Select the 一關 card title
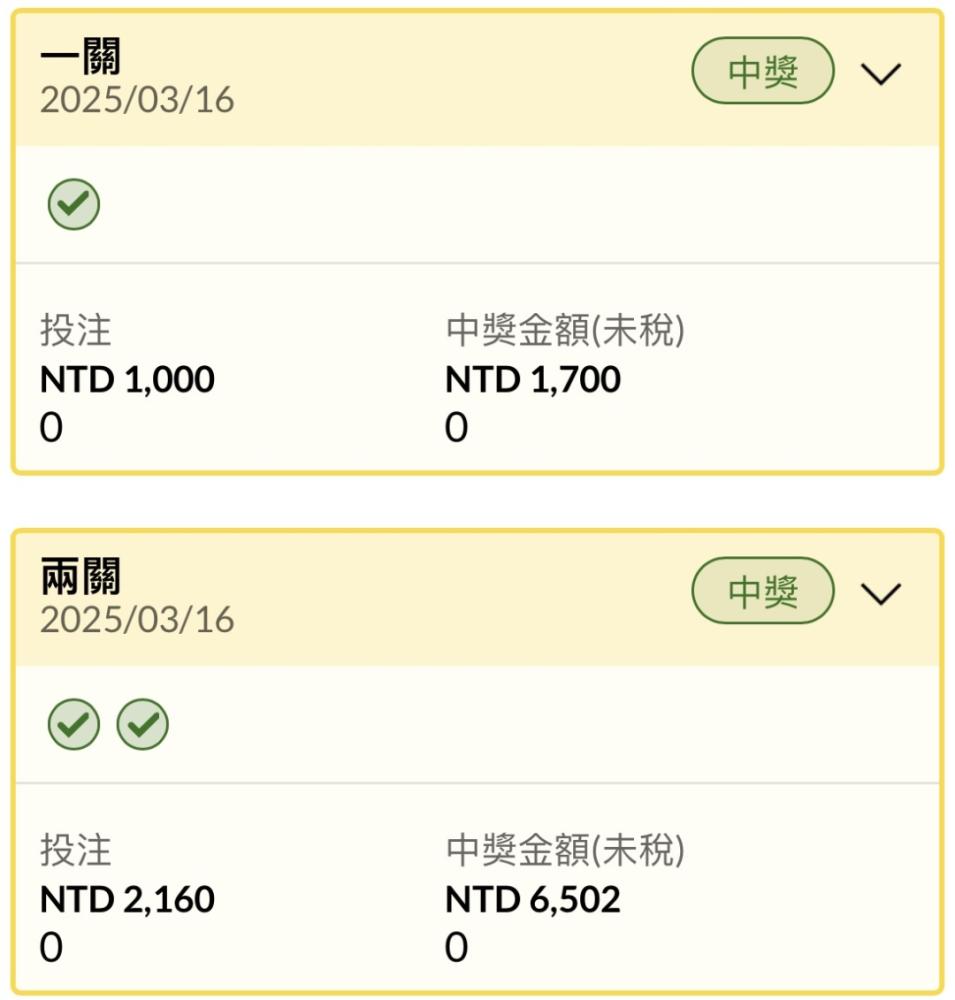Image resolution: width=955 pixels, height=1000 pixels. click(80, 56)
